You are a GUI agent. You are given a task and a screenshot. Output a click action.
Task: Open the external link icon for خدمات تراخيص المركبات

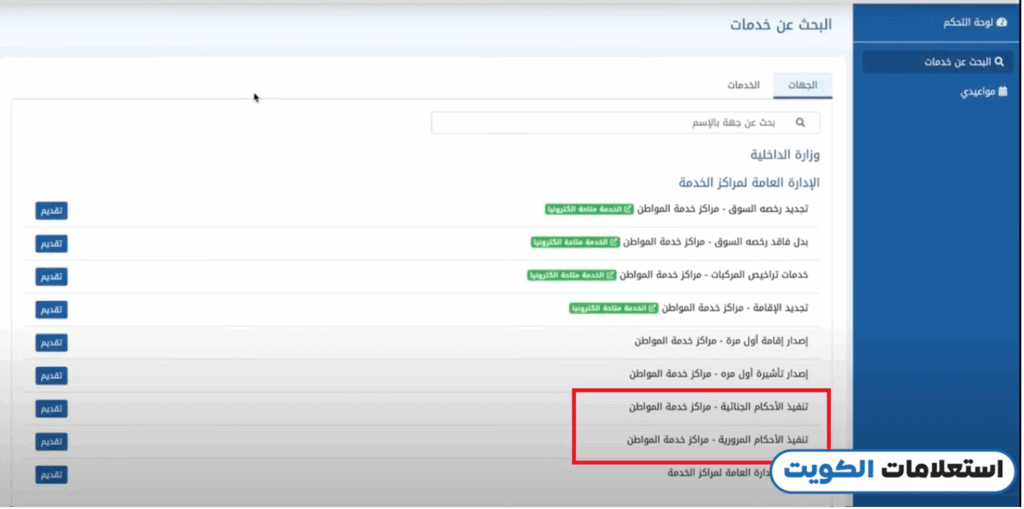(x=610, y=275)
